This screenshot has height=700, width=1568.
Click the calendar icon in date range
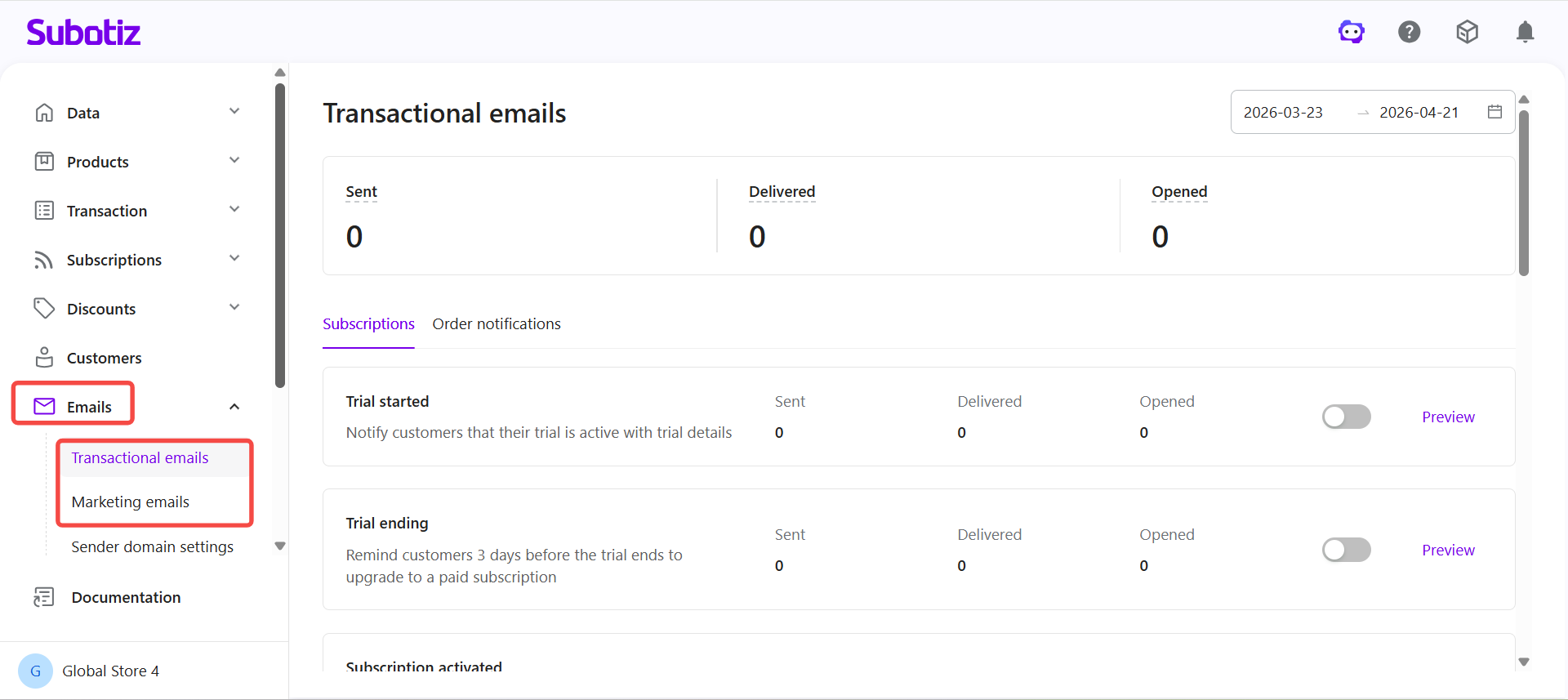pos(1494,112)
